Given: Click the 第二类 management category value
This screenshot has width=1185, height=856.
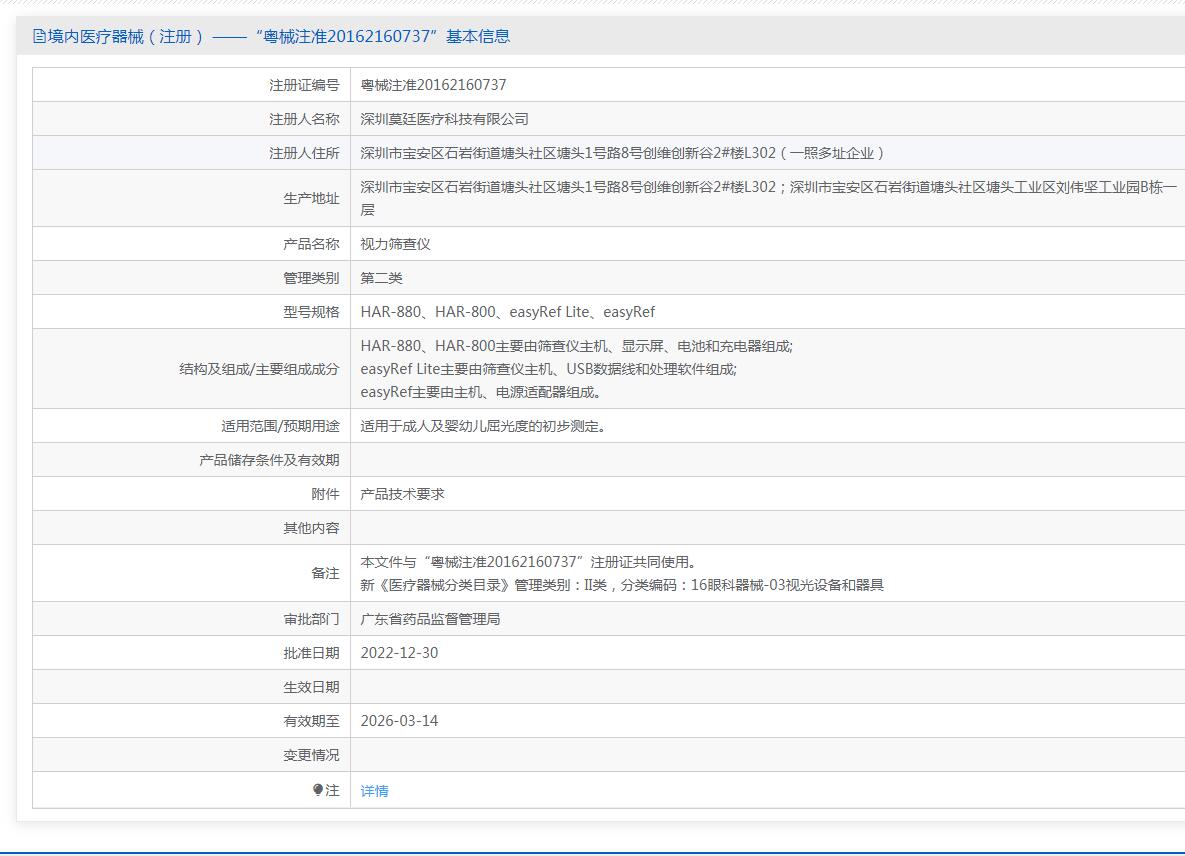Looking at the screenshot, I should pos(381,278).
